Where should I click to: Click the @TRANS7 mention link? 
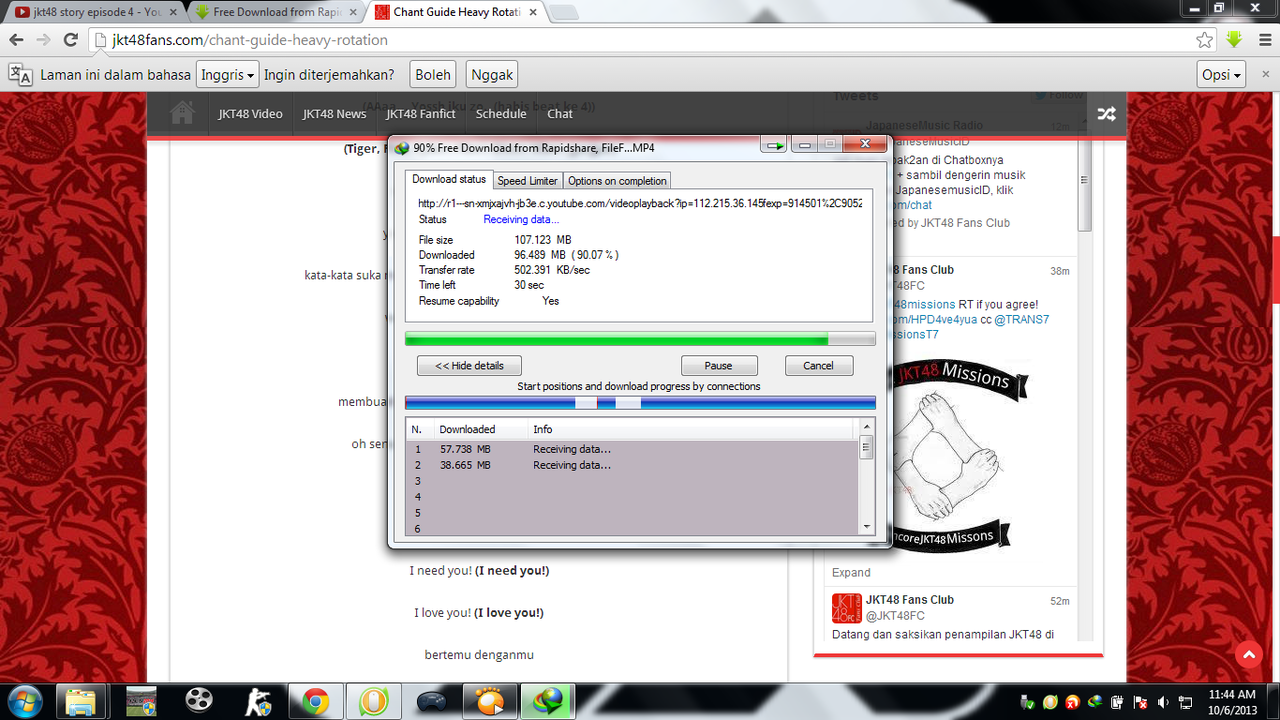pyautogui.click(x=1021, y=320)
